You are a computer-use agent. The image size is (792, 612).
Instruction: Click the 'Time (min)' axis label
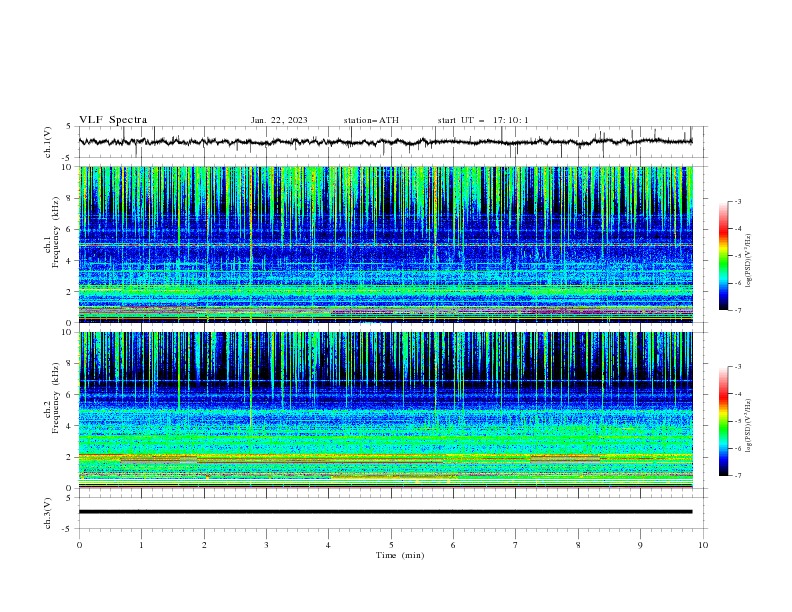[x=400, y=555]
